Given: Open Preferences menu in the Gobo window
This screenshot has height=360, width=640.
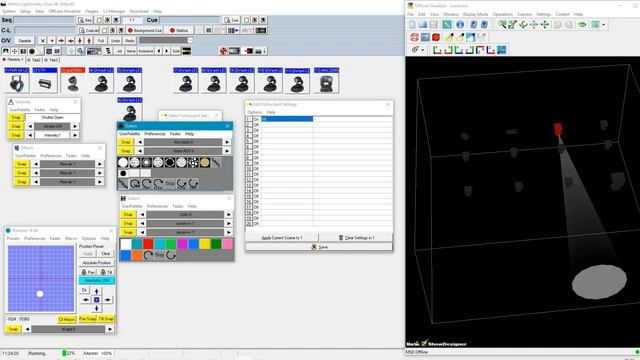Looking at the screenshot, I should pyautogui.click(x=155, y=134).
